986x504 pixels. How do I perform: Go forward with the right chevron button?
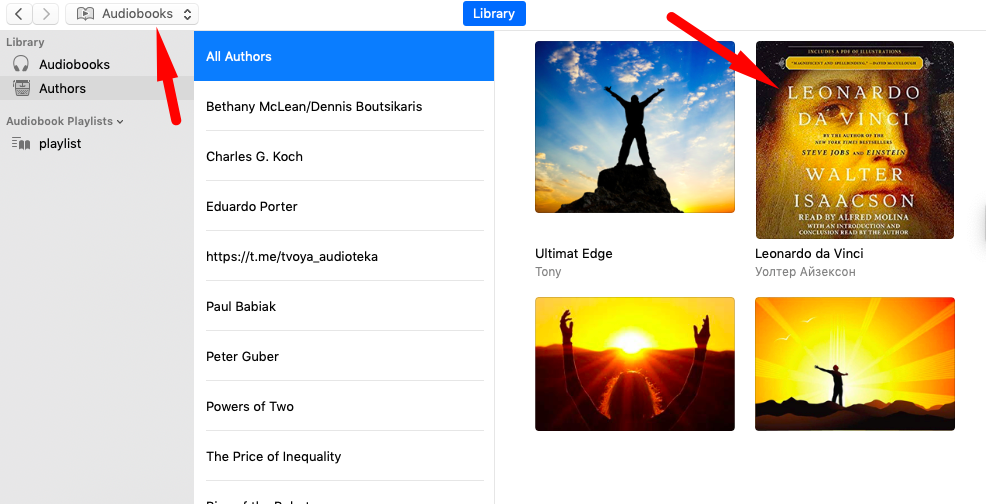(x=46, y=13)
